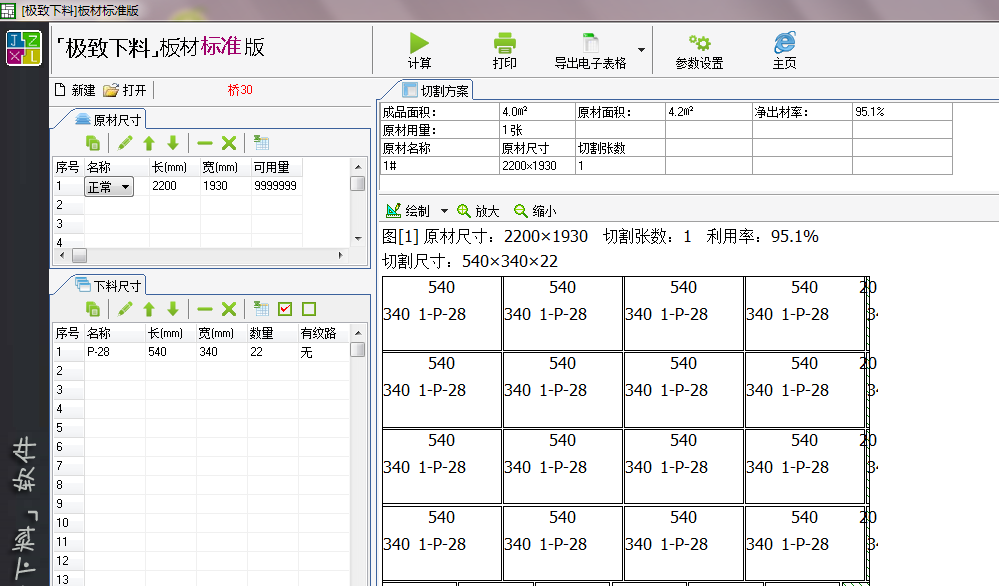The image size is (999, 586).
Task: Click the 原材面积 value 4.2㎡
Action: coord(708,112)
